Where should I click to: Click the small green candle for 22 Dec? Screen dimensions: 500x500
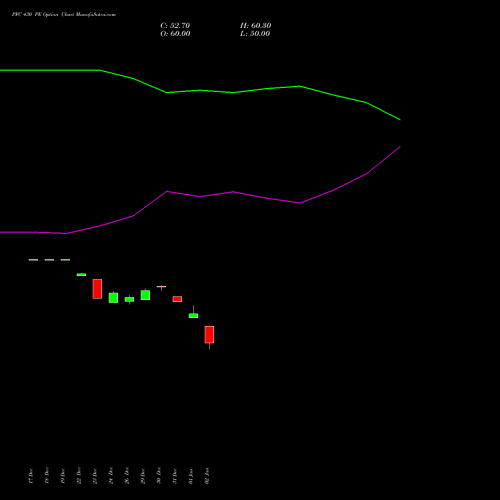pos(81,275)
